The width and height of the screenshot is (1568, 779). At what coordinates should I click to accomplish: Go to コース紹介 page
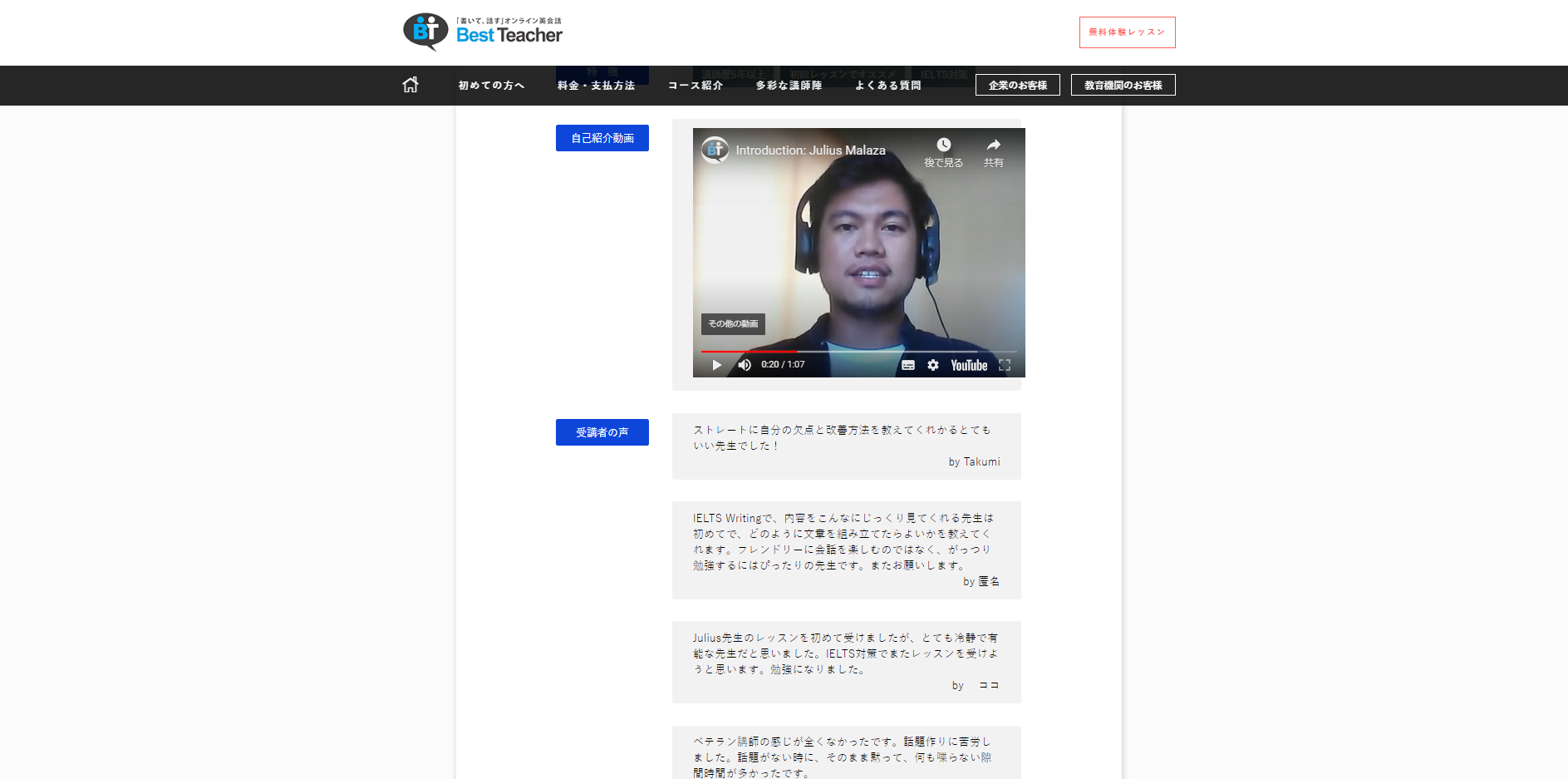(x=695, y=85)
